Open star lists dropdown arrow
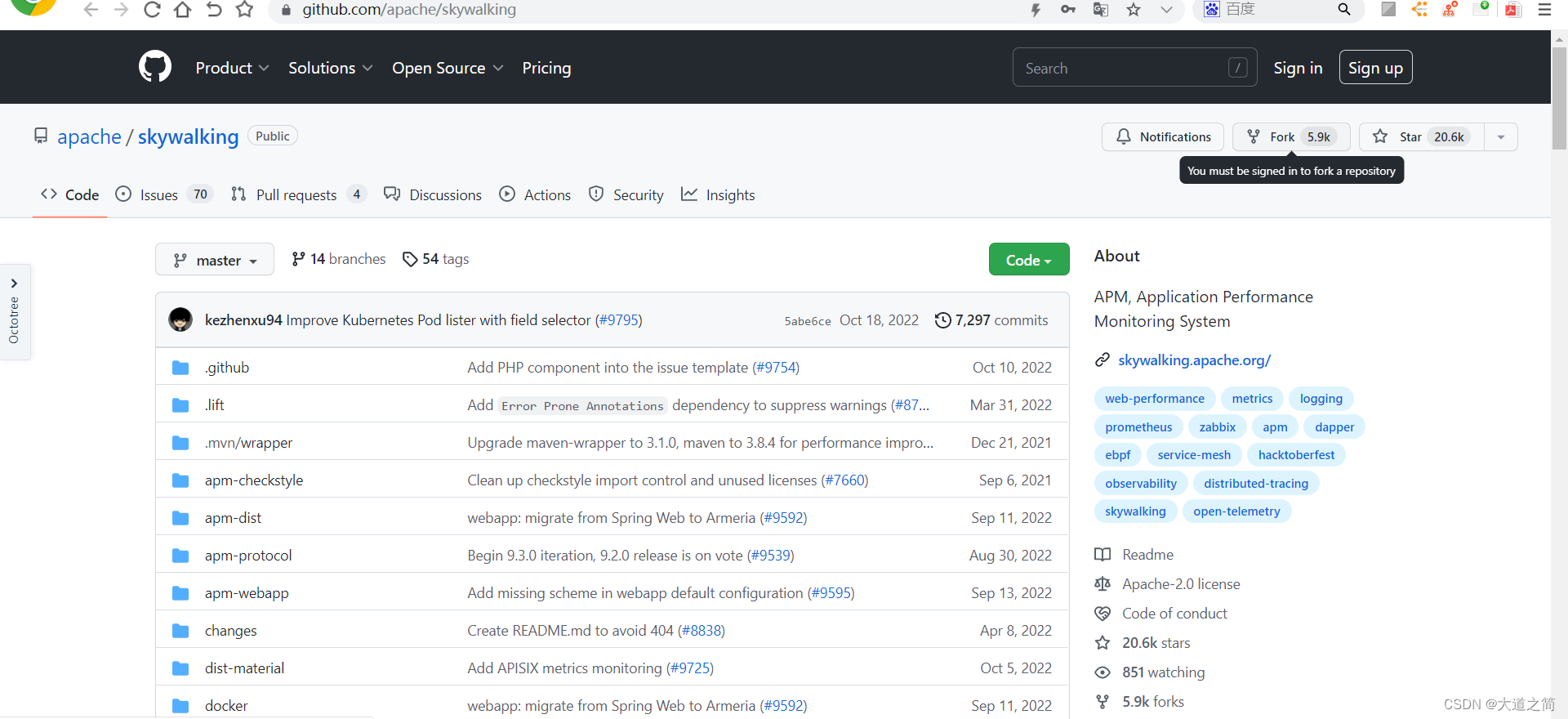This screenshot has height=719, width=1568. [1501, 136]
